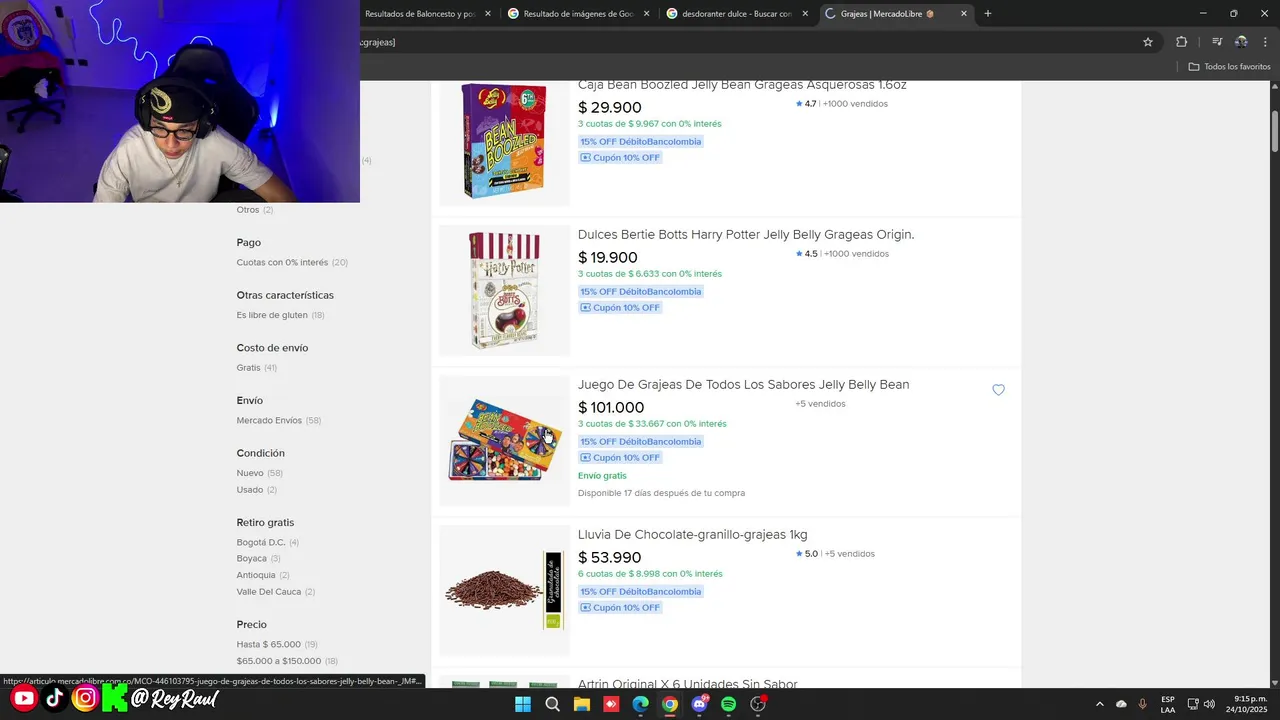
Task: Open the Chrome extensions puzzle icon
Action: pyautogui.click(x=1182, y=42)
